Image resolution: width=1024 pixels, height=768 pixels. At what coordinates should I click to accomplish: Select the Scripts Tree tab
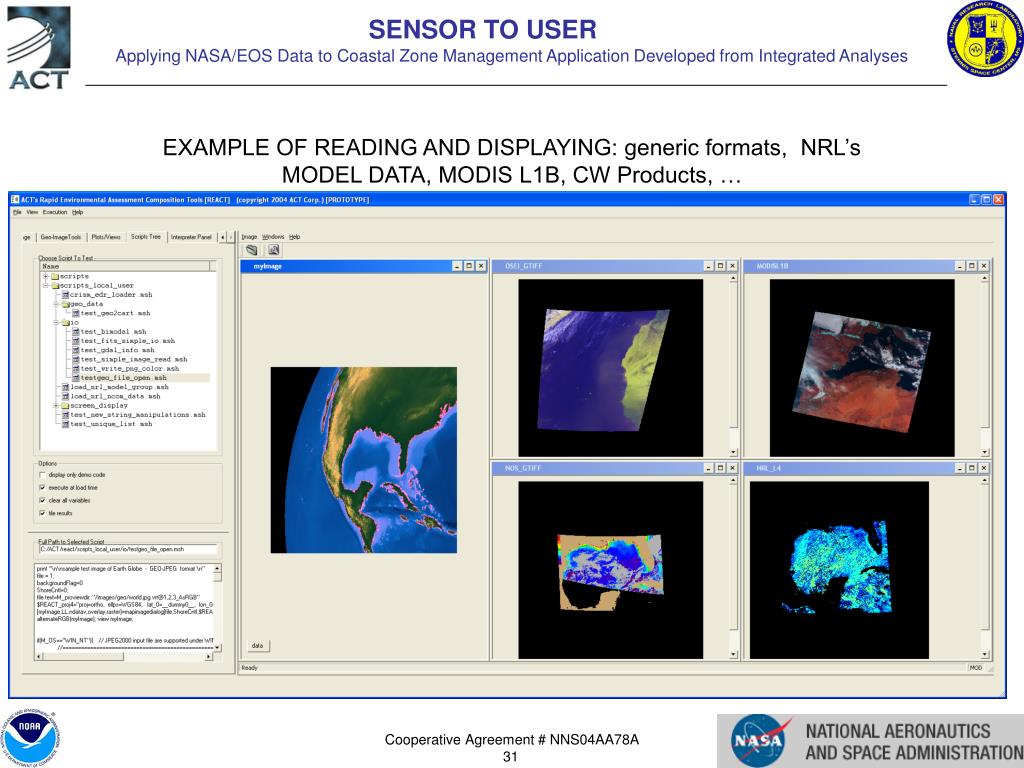point(146,236)
